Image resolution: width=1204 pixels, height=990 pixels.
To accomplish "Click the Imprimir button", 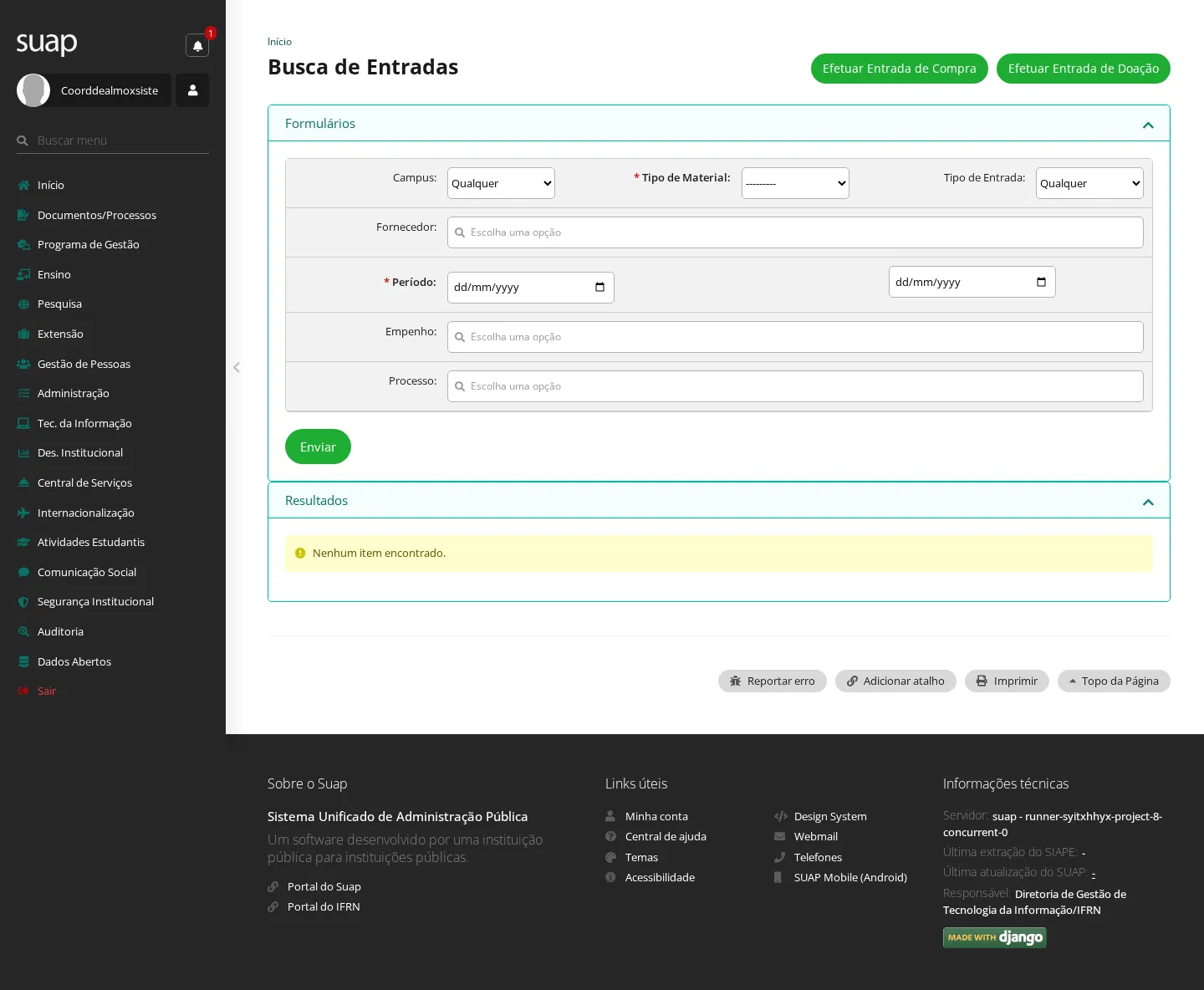I will pyautogui.click(x=1007, y=681).
